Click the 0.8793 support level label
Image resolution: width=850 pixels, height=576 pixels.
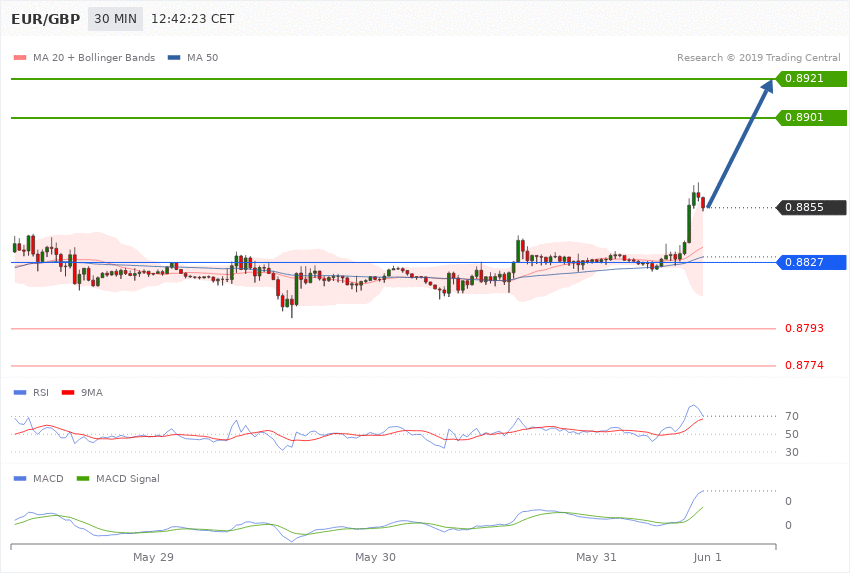(804, 328)
